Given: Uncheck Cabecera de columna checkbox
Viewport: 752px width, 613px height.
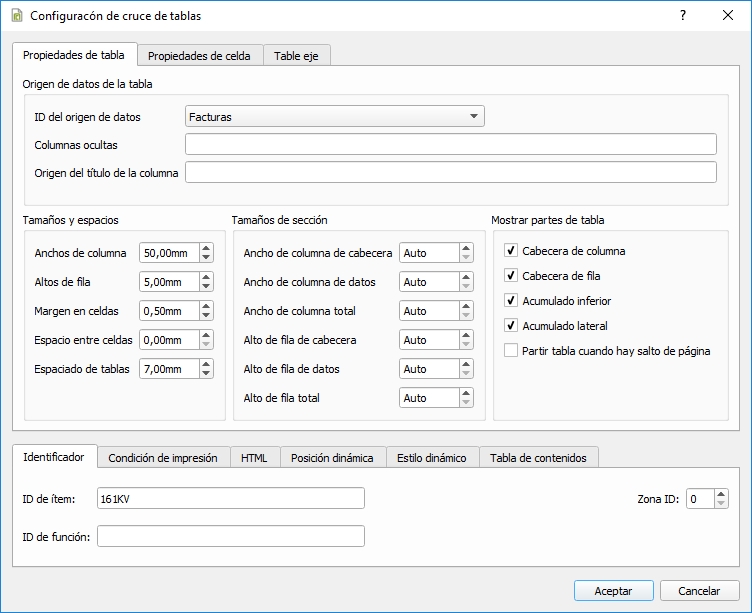Looking at the screenshot, I should pyautogui.click(x=511, y=251).
